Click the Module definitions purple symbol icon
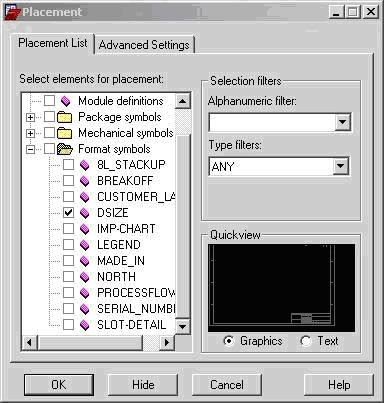The image size is (384, 403). tap(66, 101)
